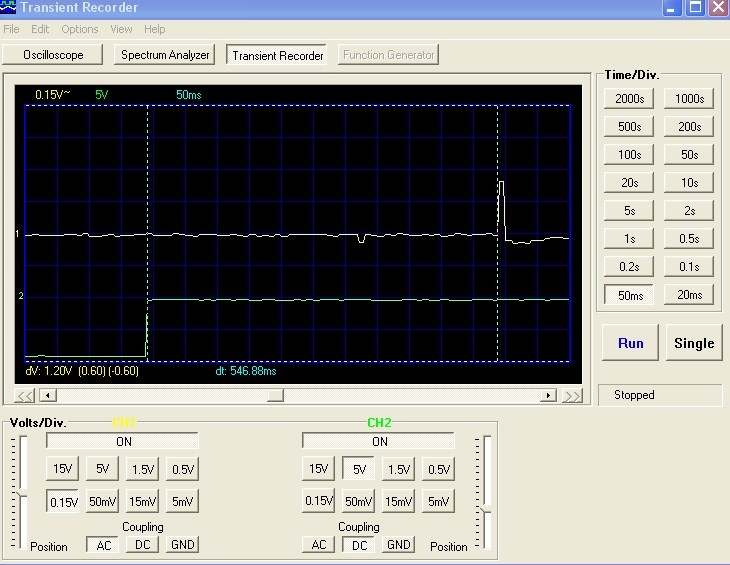
Task: Set Time/Div to 200s
Action: [689, 127]
